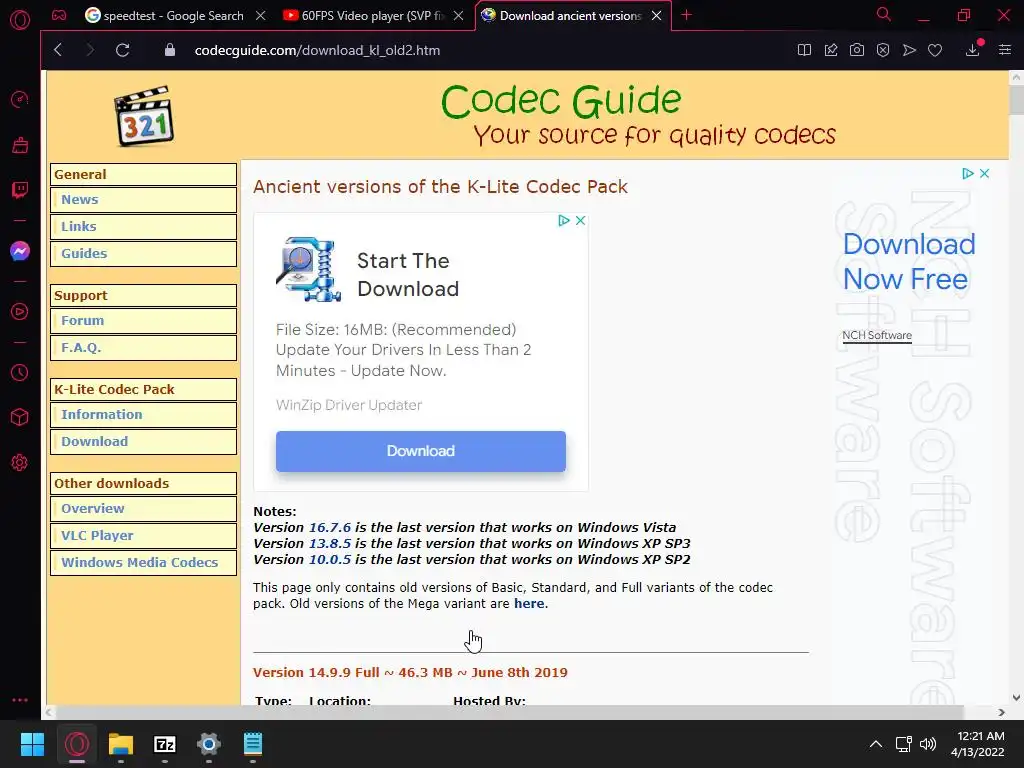Click the vertical scrollbar down arrow

coord(1016,697)
